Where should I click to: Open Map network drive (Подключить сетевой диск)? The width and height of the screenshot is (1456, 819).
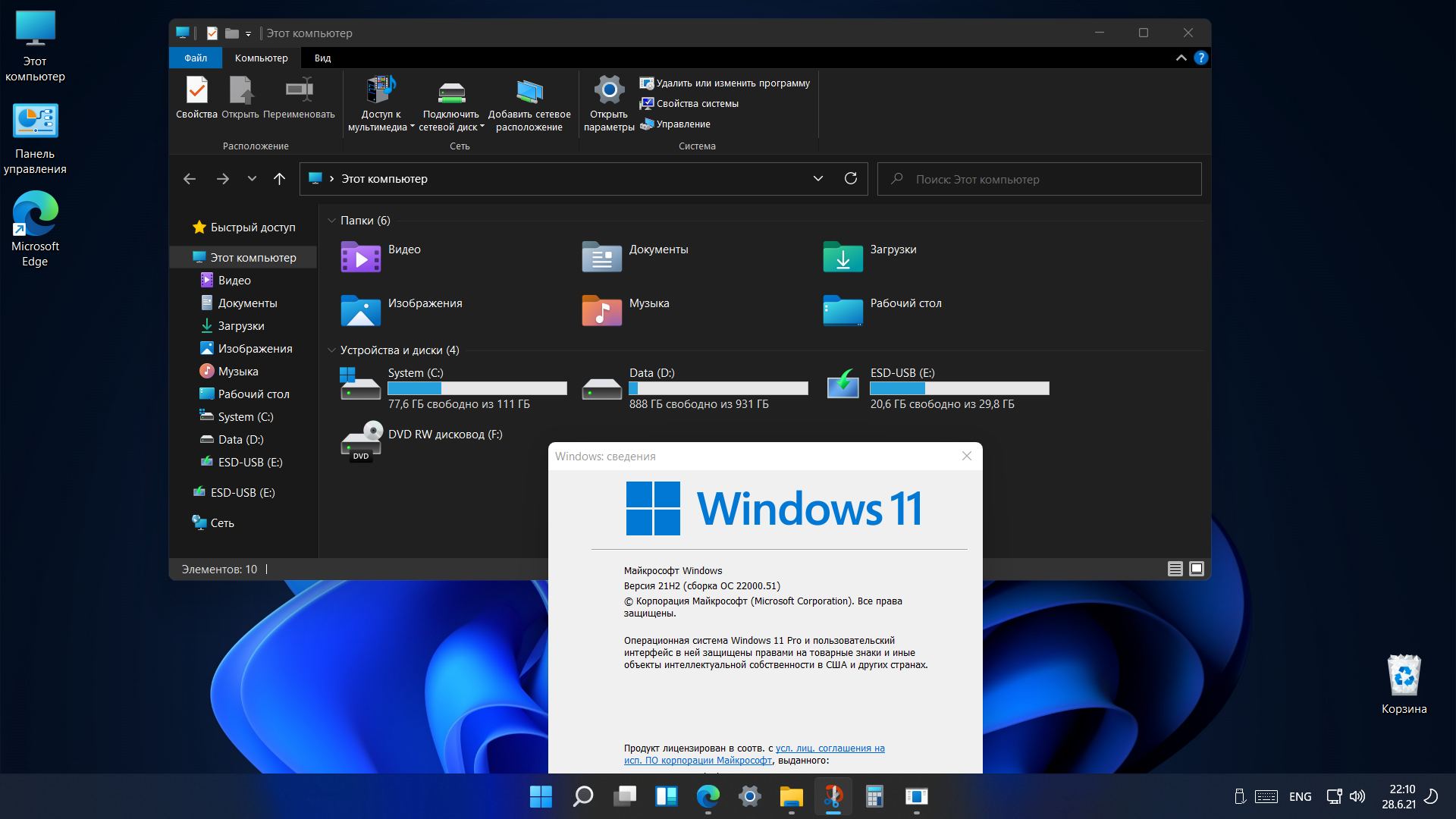click(x=451, y=104)
